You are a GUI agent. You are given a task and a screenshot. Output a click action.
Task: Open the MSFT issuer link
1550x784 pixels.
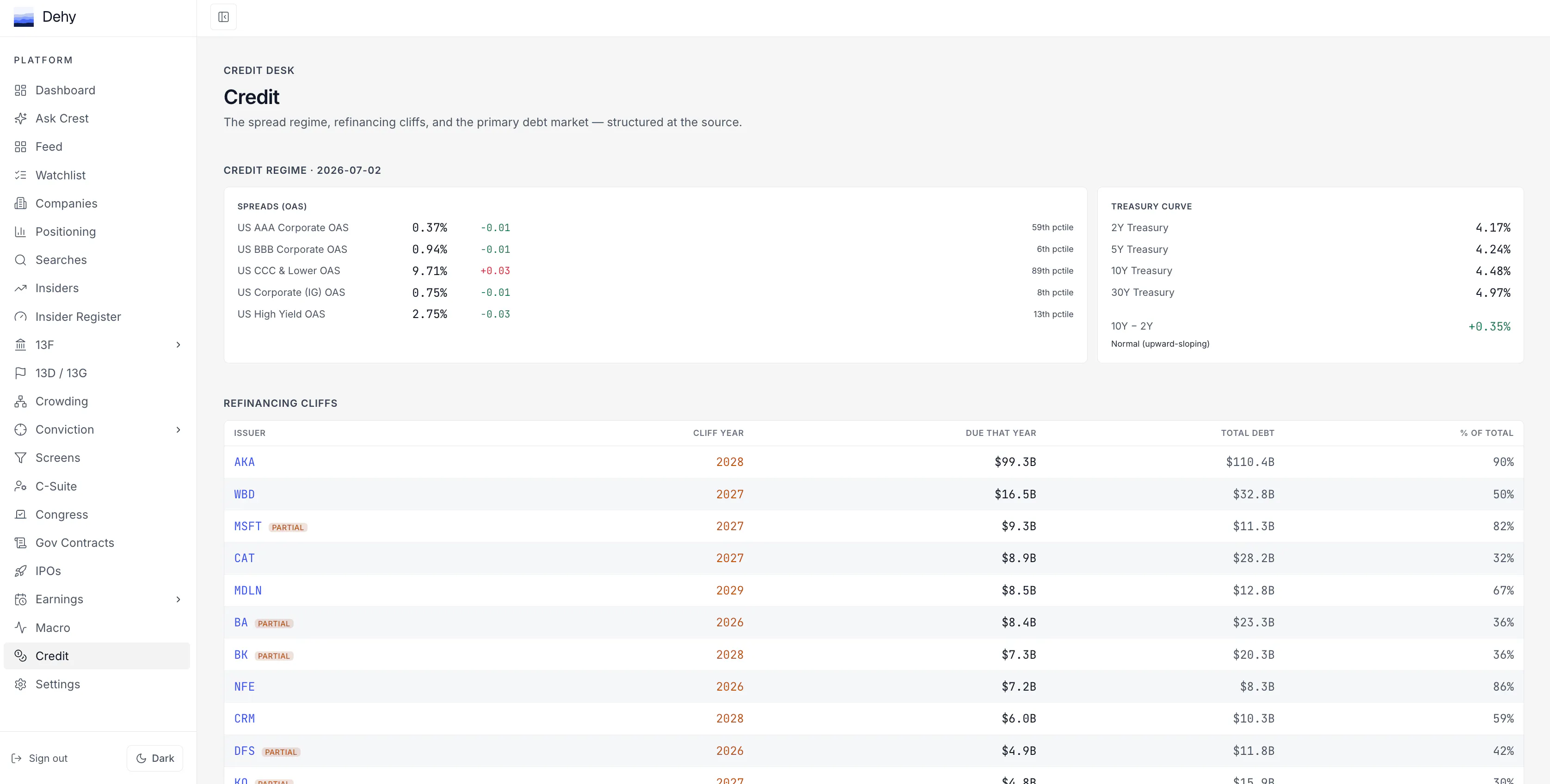[x=248, y=527]
